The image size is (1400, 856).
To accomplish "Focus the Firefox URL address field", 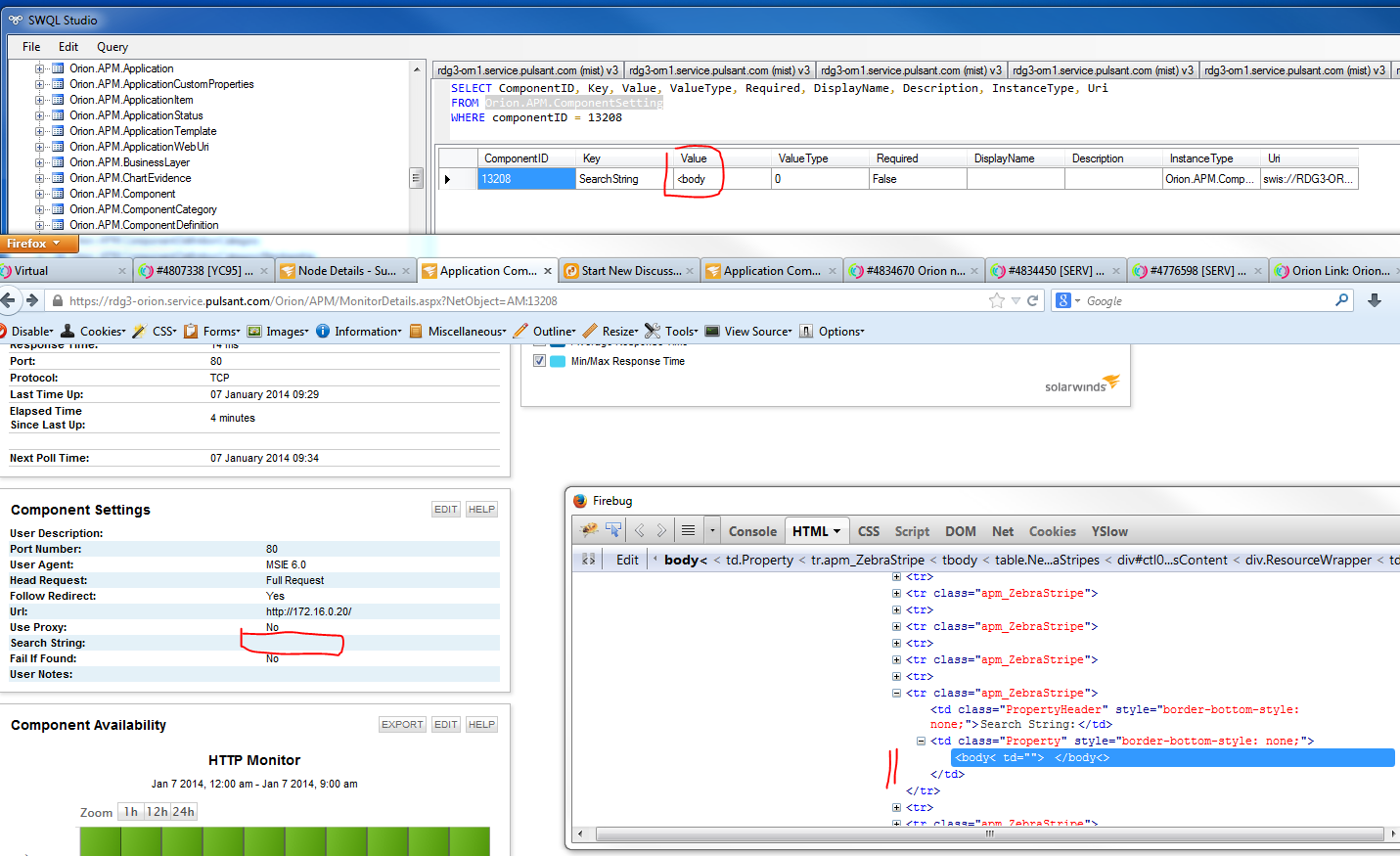I will coord(526,301).
